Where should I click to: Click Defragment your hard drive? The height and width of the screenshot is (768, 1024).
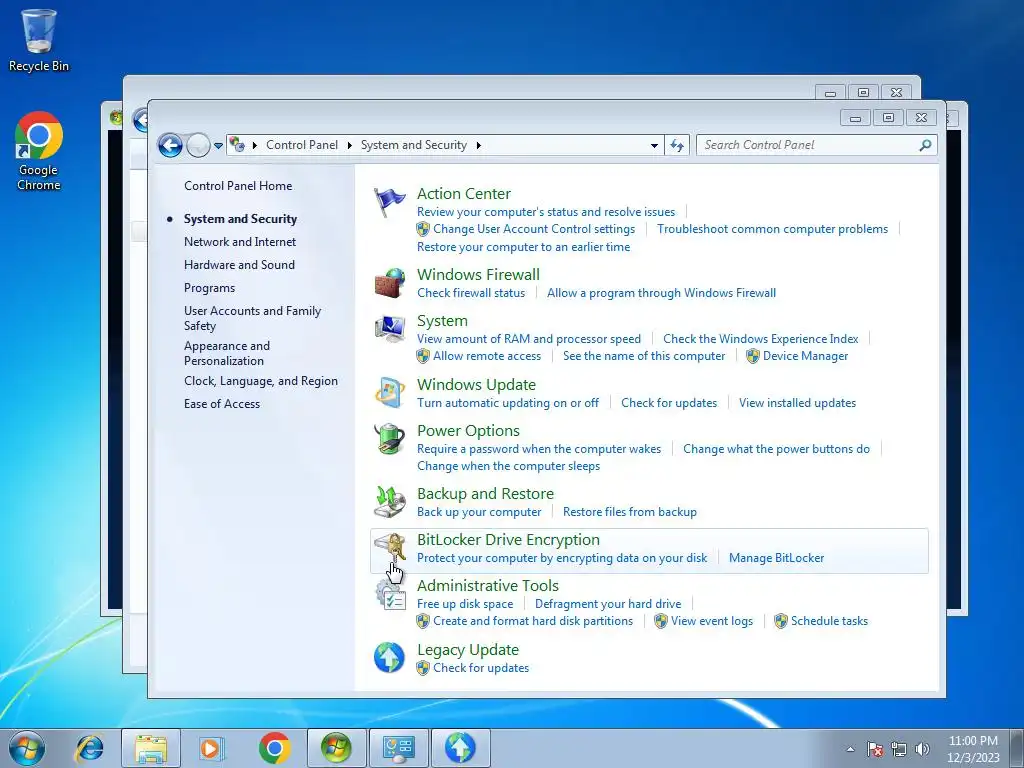click(x=607, y=604)
